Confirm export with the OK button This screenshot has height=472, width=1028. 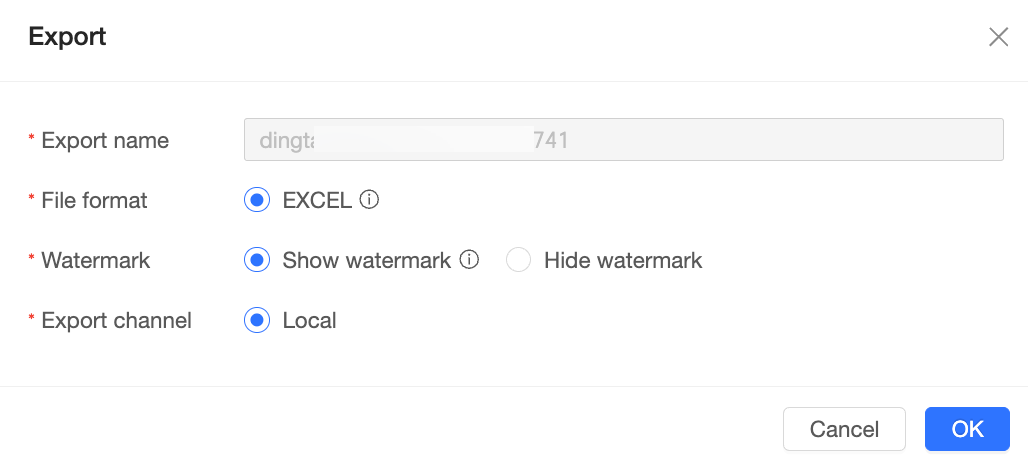(967, 429)
